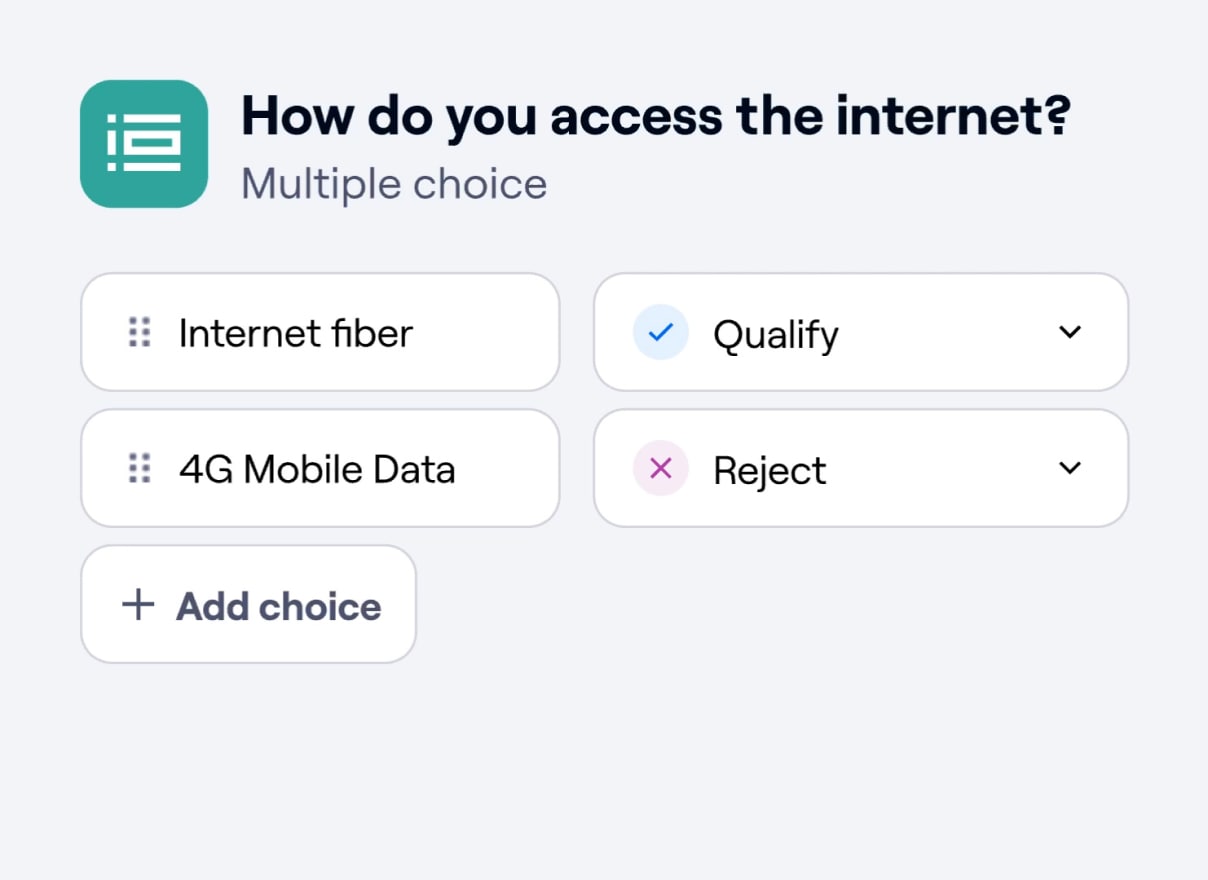The image size is (1208, 880).
Task: Click the teal multiple choice question icon
Action: pyautogui.click(x=144, y=144)
